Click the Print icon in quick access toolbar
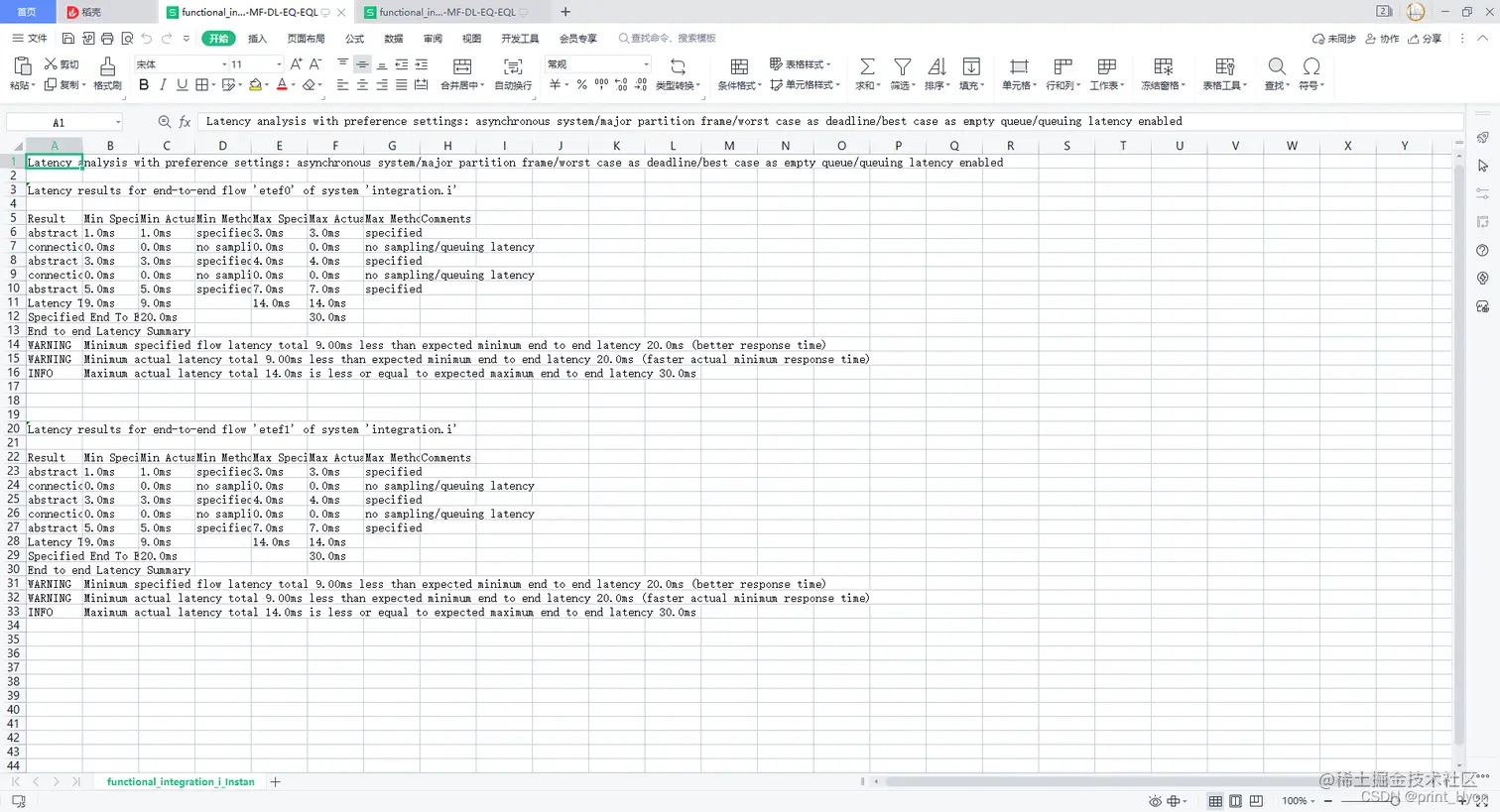Viewport: 1500px width, 812px height. pos(107,39)
